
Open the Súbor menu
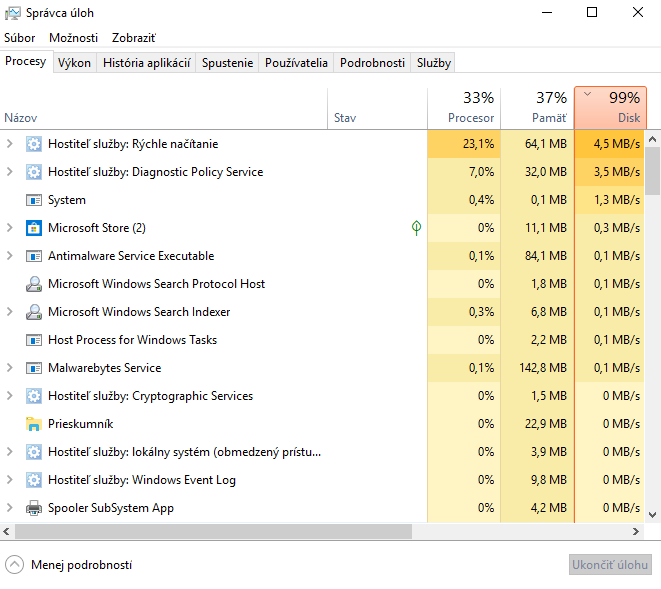(x=19, y=38)
